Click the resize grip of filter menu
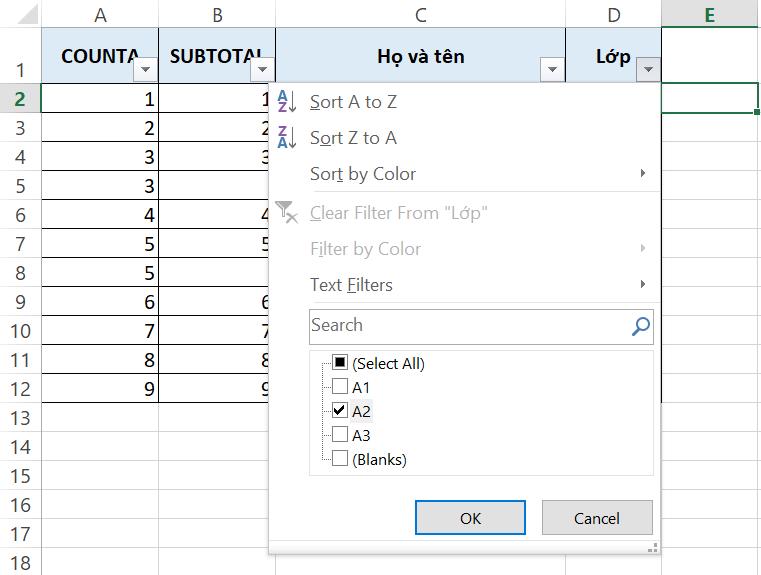The height and width of the screenshot is (575, 761). pos(653,548)
